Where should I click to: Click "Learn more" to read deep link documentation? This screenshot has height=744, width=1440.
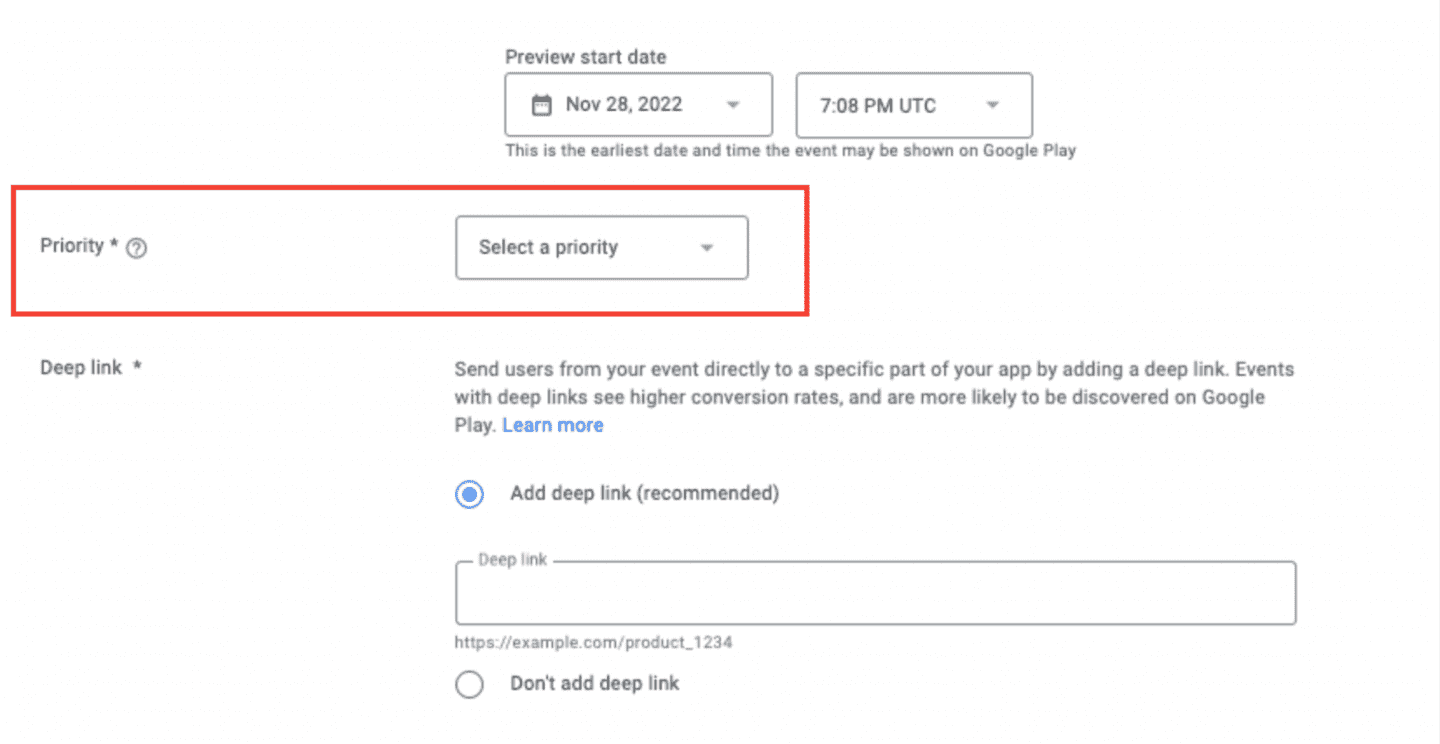(x=552, y=424)
